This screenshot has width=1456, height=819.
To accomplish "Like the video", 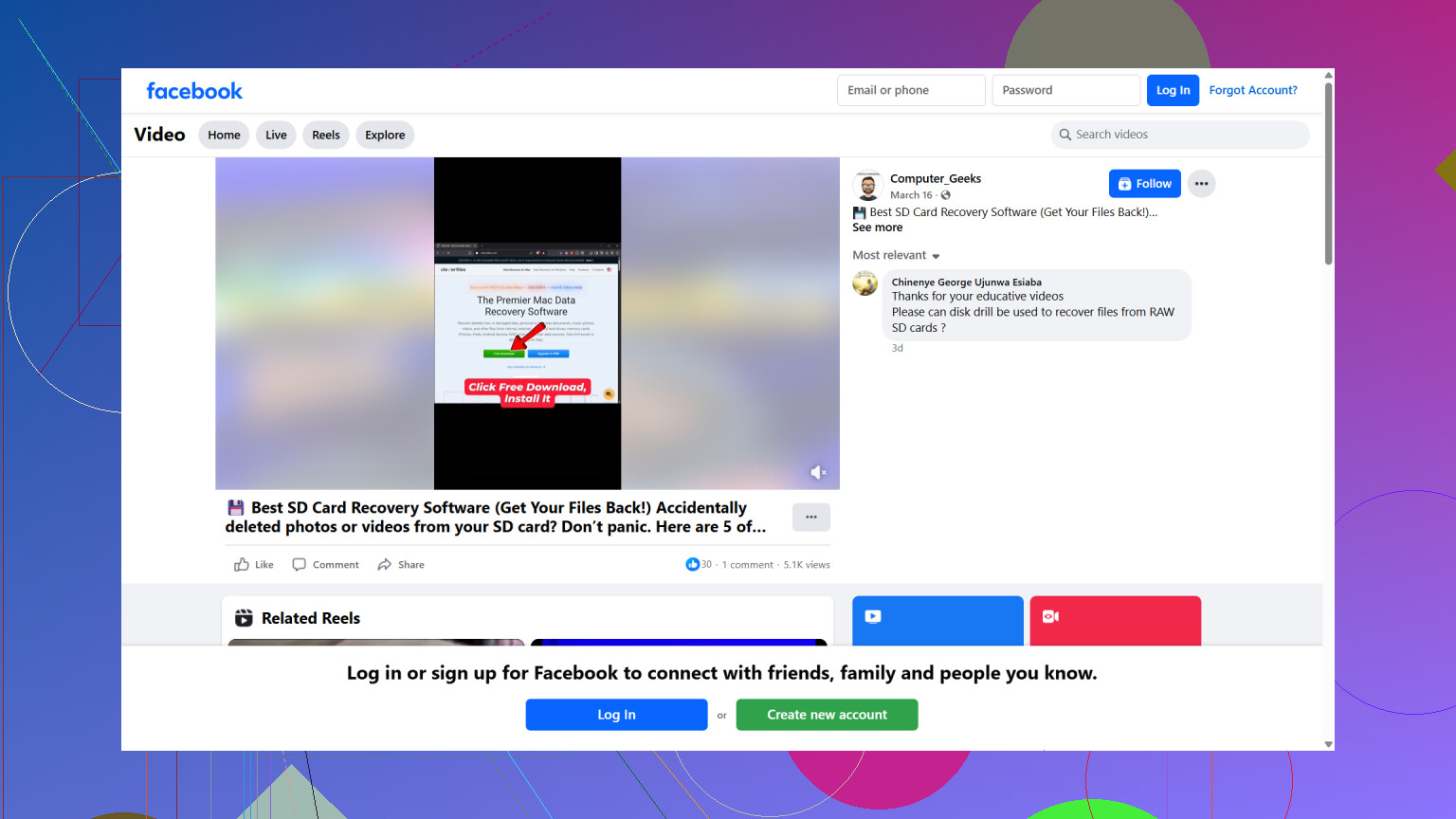I will (x=254, y=565).
